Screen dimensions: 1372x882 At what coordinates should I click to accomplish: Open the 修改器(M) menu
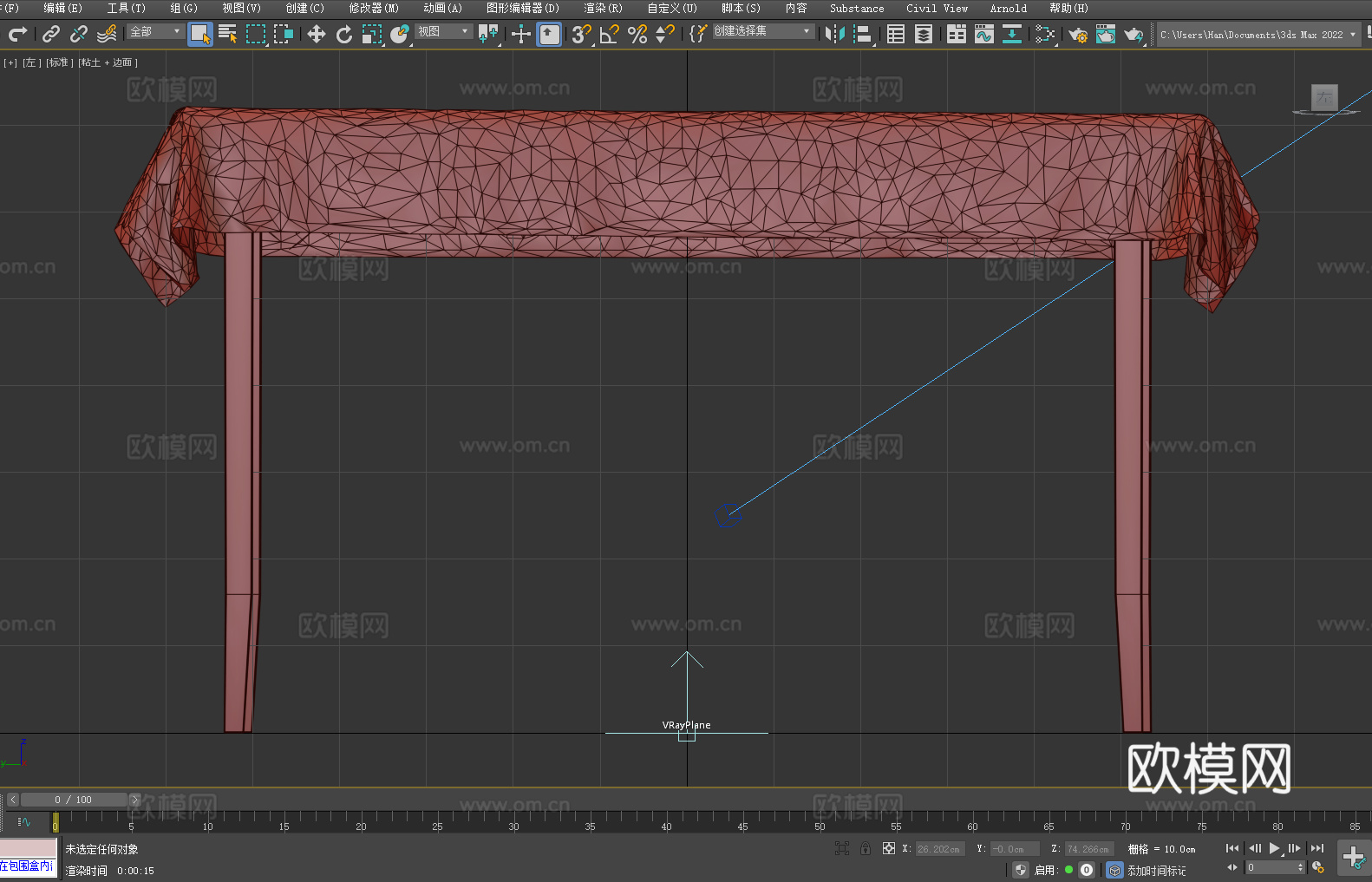tap(374, 8)
